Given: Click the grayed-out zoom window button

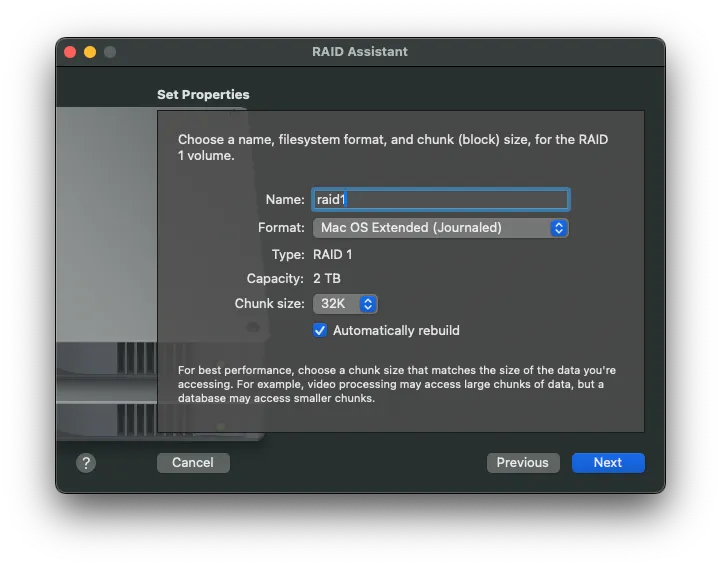Looking at the screenshot, I should point(110,52).
